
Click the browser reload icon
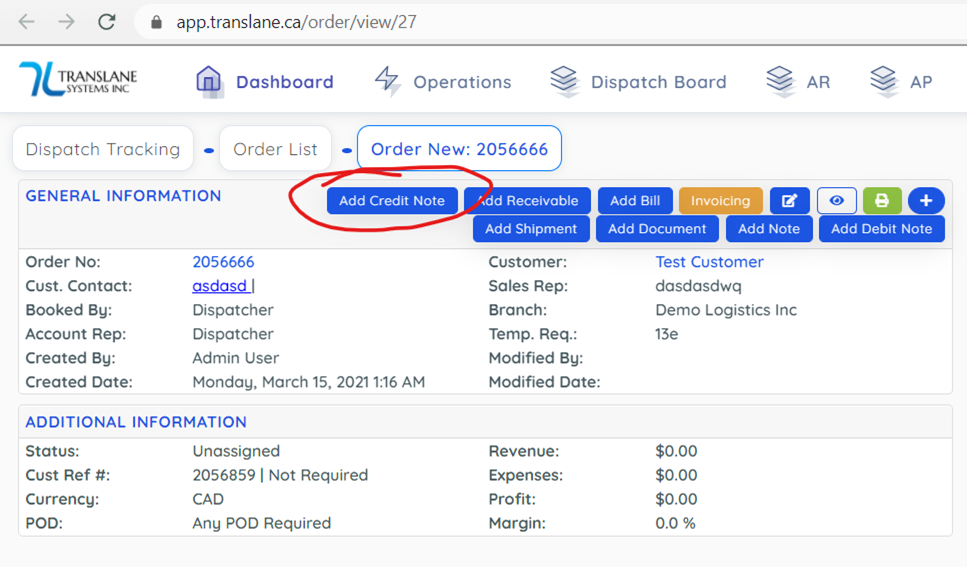pos(106,22)
